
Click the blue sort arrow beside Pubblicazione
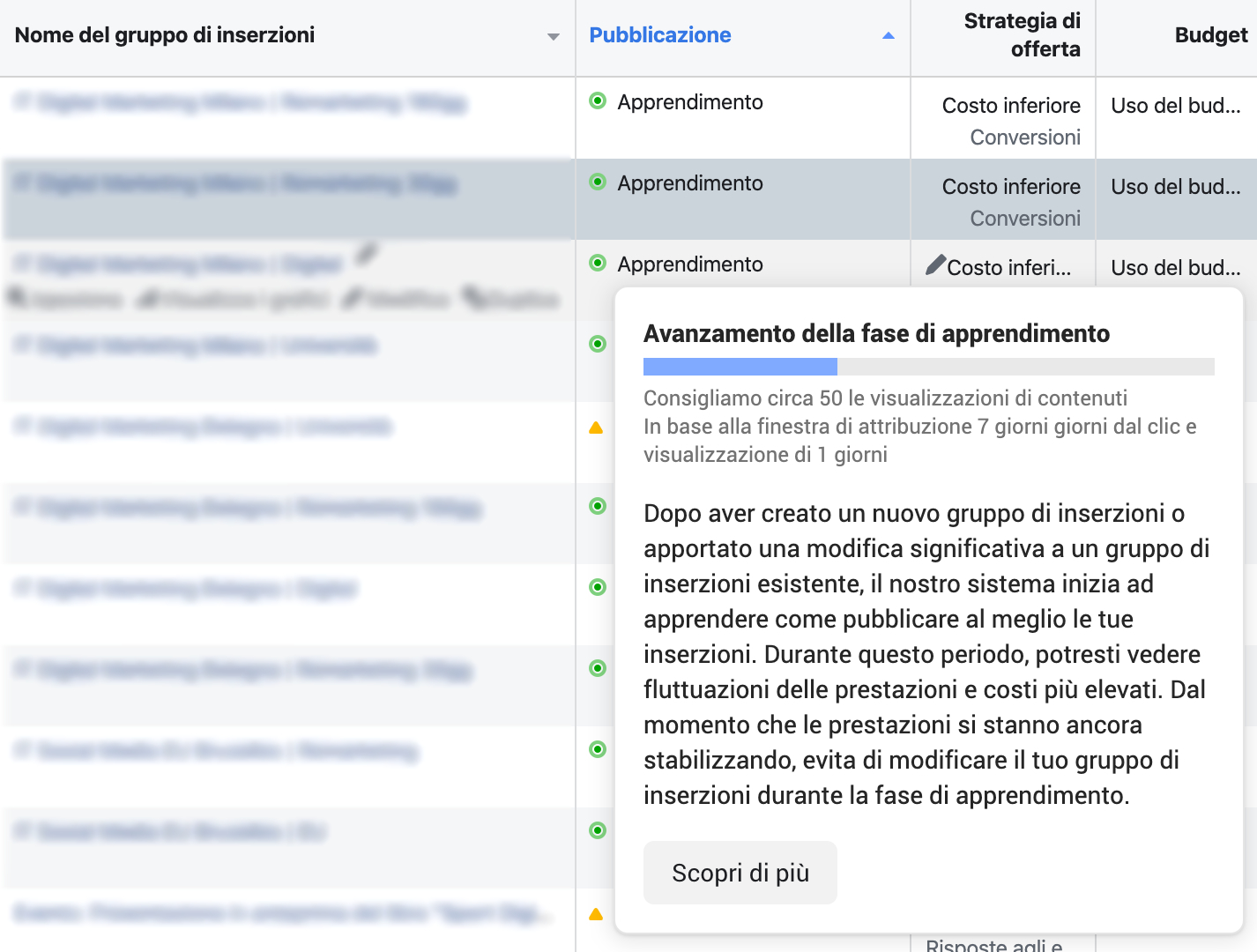click(889, 36)
